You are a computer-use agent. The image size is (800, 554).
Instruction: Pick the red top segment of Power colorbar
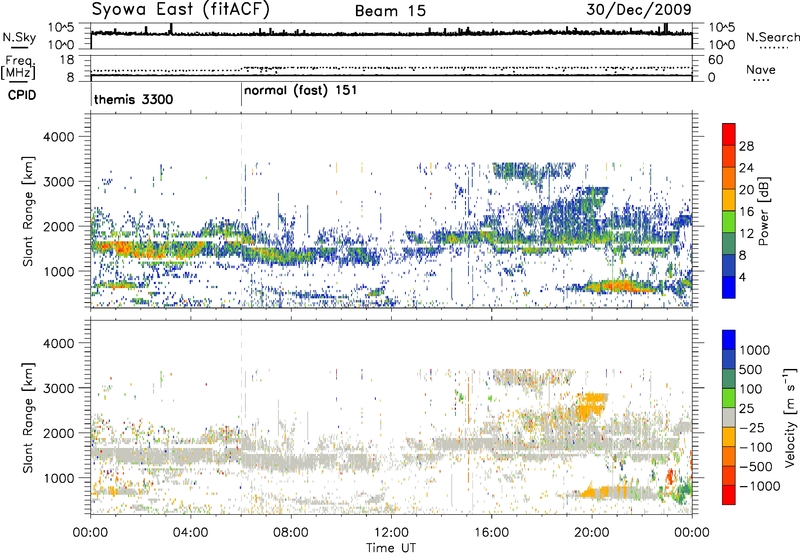click(729, 134)
